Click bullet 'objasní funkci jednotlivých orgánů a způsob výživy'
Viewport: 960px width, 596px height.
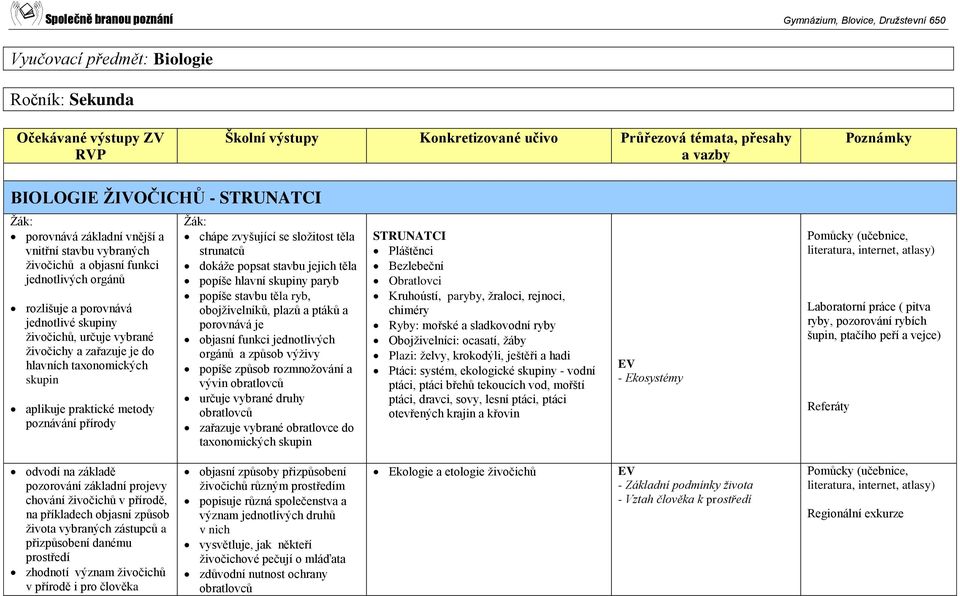267,347
